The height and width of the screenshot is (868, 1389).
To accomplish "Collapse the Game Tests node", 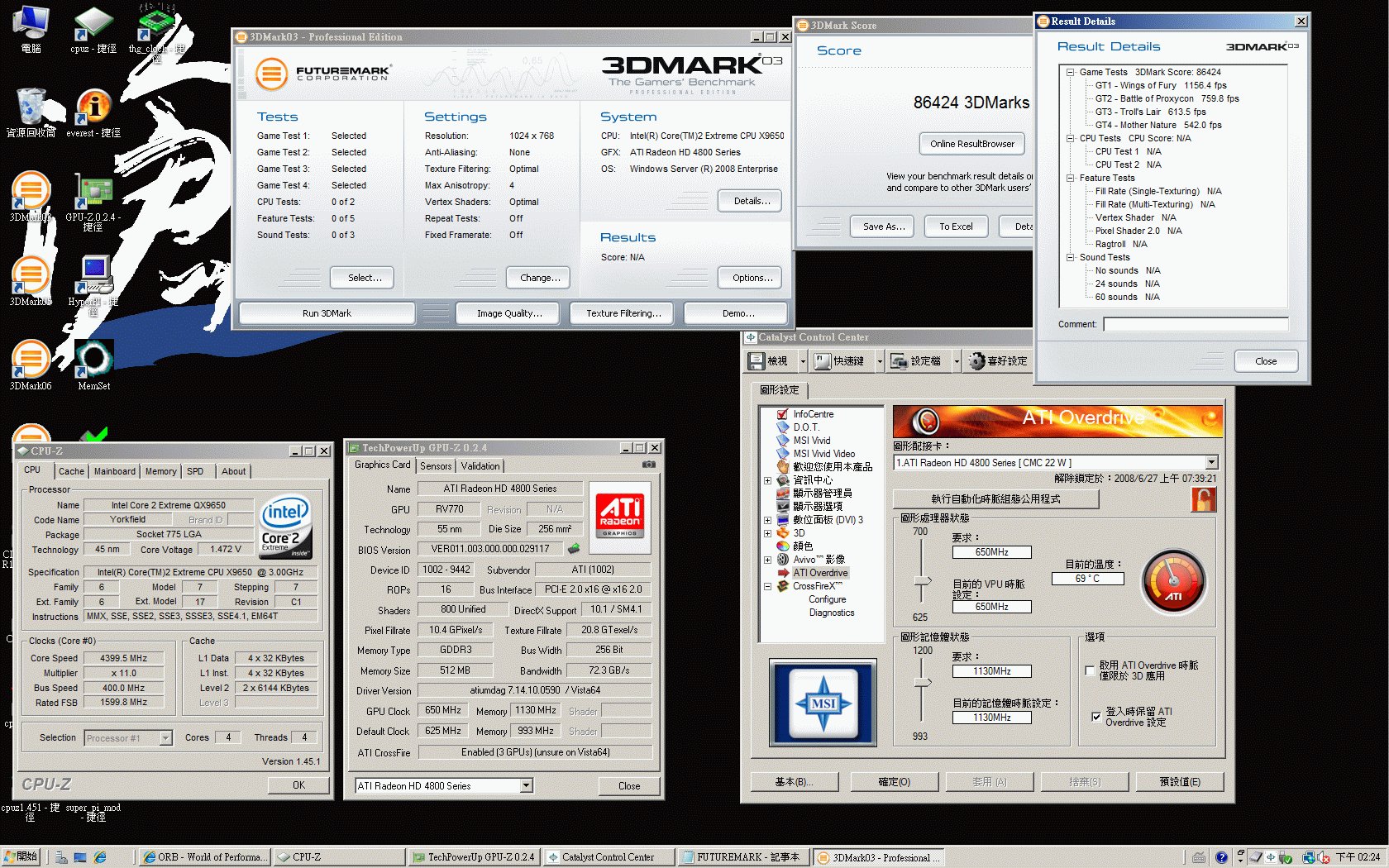I will (1070, 72).
